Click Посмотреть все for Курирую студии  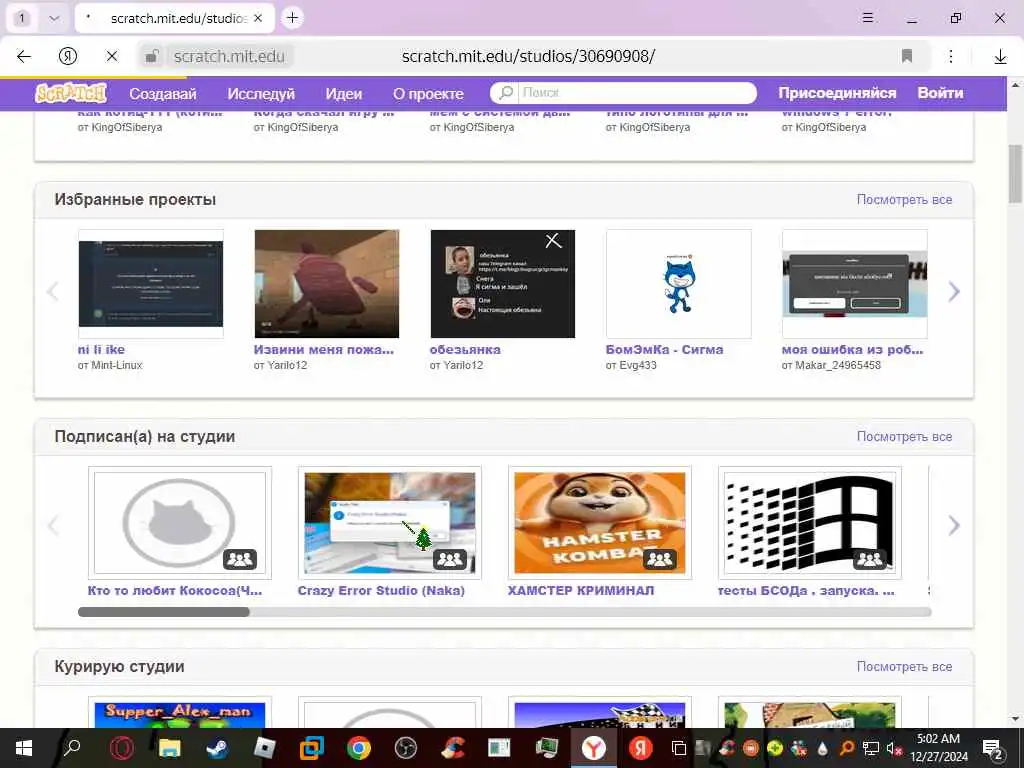[904, 667]
